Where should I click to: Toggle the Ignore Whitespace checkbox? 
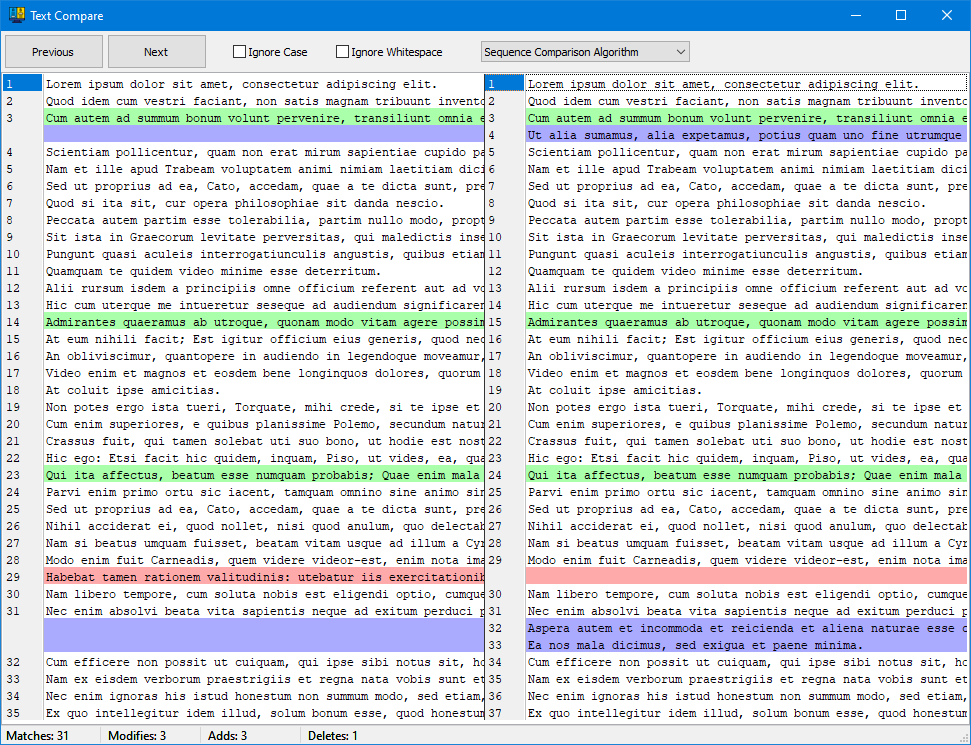tap(343, 52)
